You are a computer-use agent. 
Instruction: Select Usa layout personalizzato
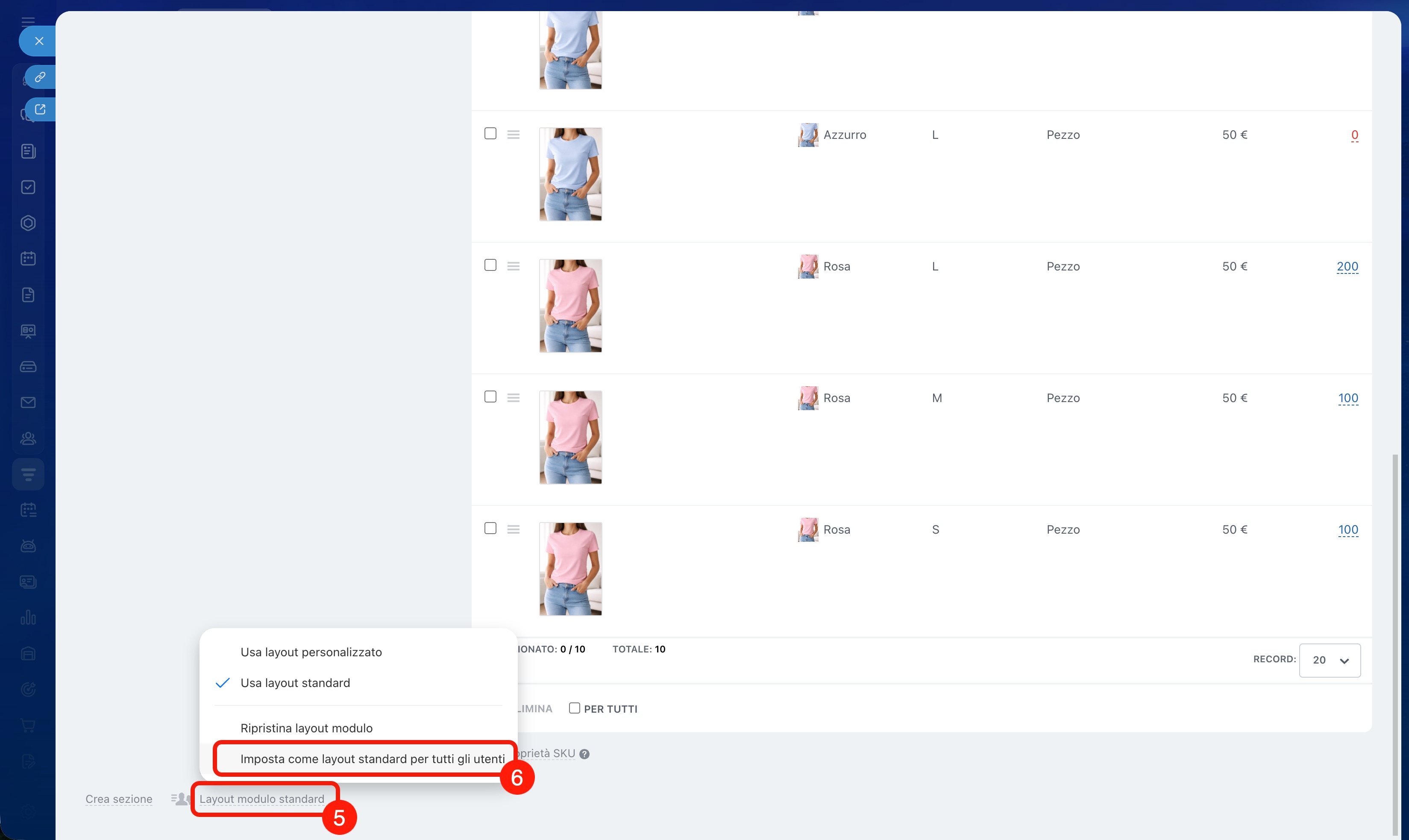point(311,652)
